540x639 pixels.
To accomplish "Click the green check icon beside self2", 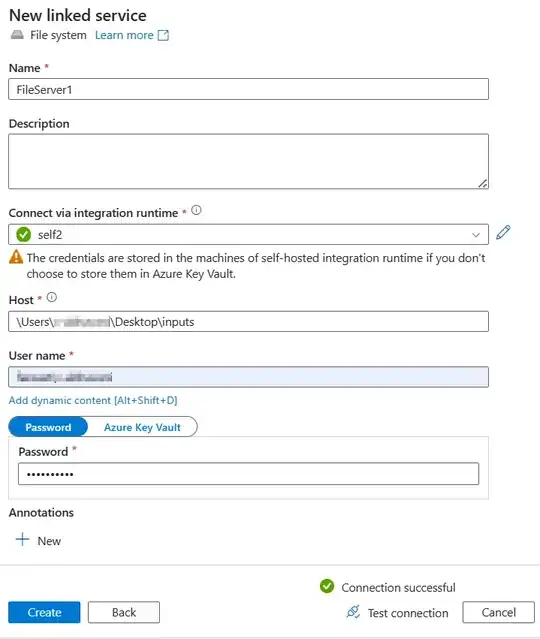I will [24, 234].
